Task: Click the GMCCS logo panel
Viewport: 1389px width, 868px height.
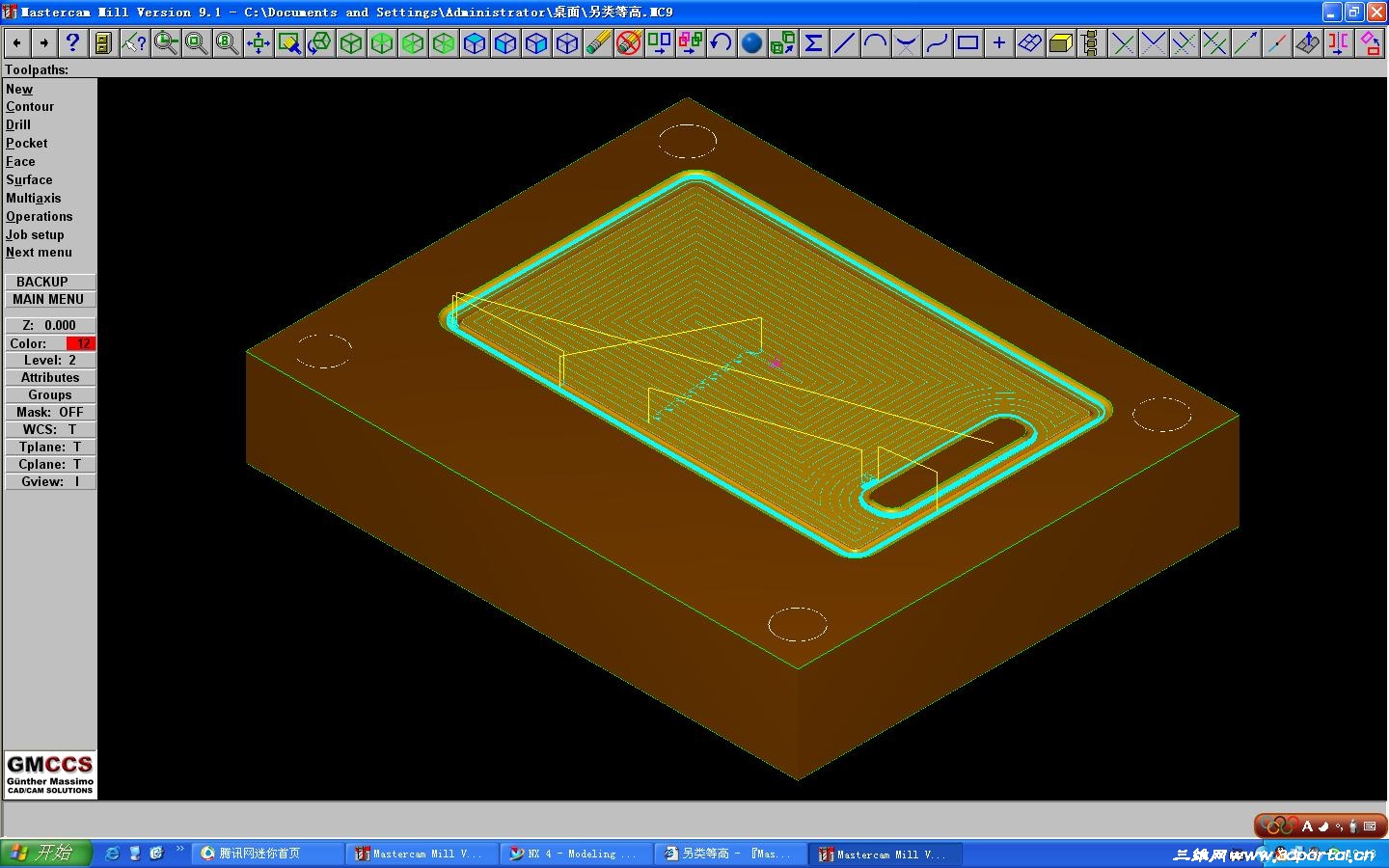Action: pyautogui.click(x=50, y=774)
